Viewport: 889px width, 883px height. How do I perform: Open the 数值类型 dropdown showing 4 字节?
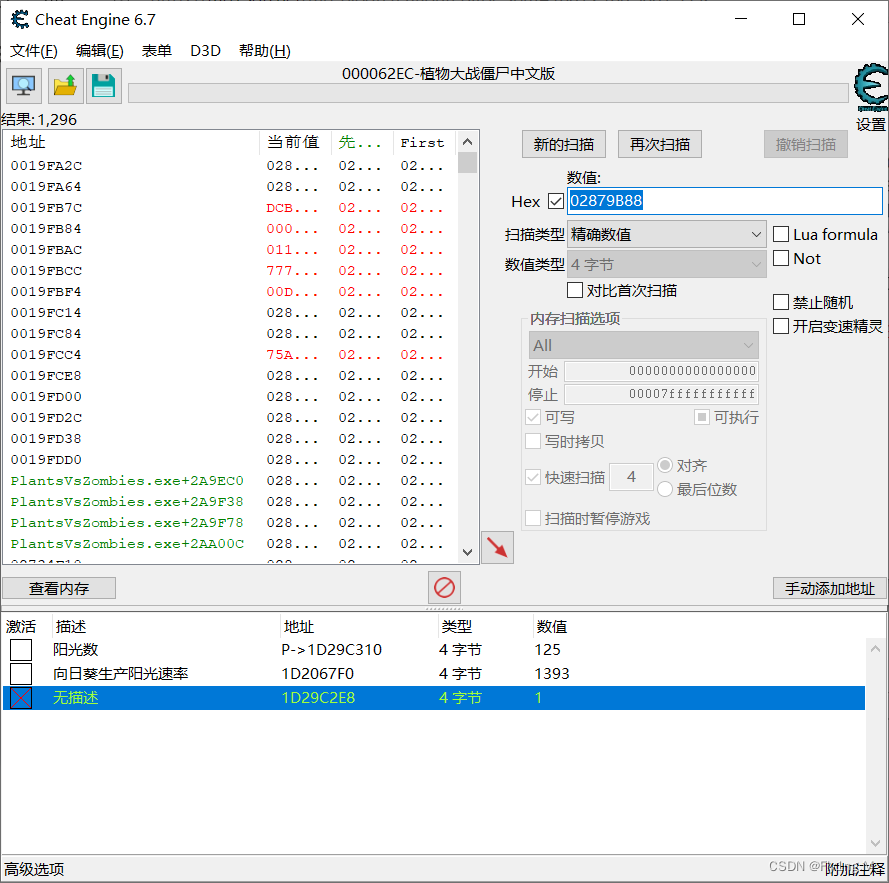(x=667, y=264)
